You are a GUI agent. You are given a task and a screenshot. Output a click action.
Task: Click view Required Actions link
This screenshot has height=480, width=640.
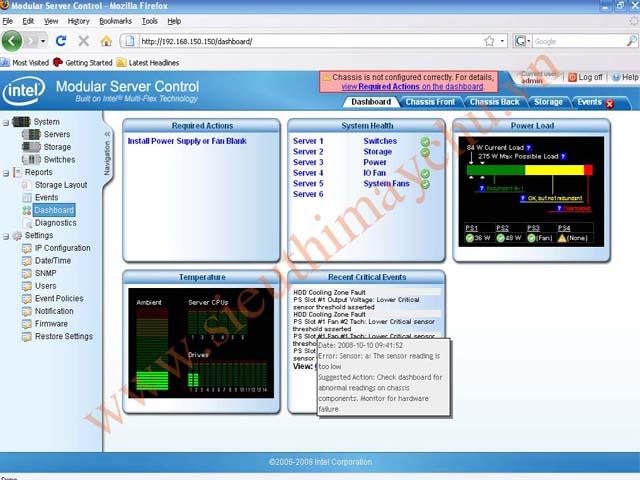point(412,87)
